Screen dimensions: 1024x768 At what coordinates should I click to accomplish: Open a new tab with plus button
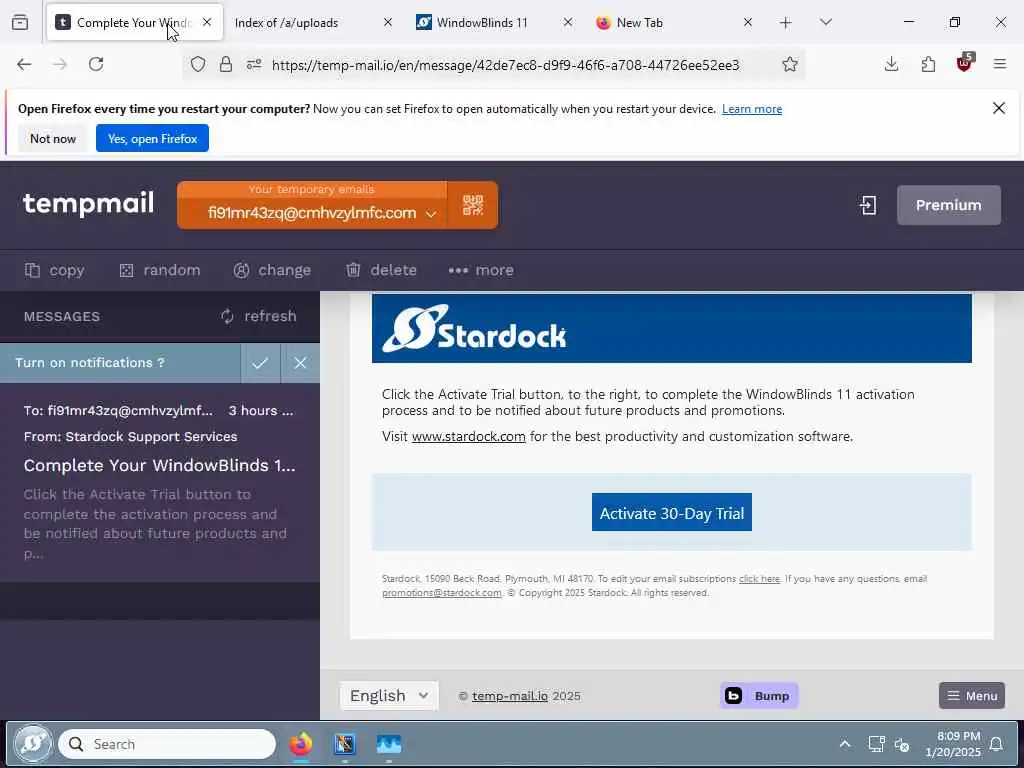point(786,23)
